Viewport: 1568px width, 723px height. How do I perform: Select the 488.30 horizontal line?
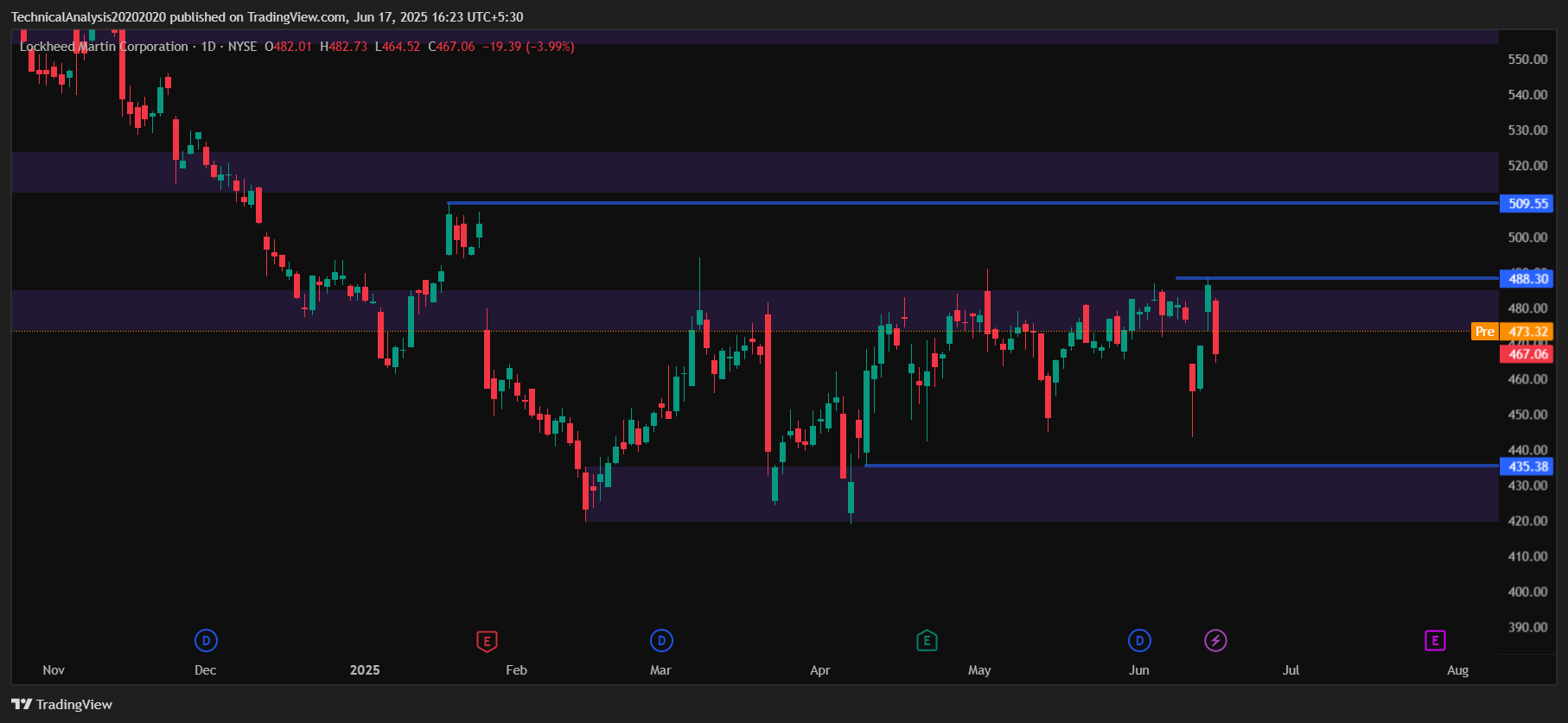pos(1336,278)
